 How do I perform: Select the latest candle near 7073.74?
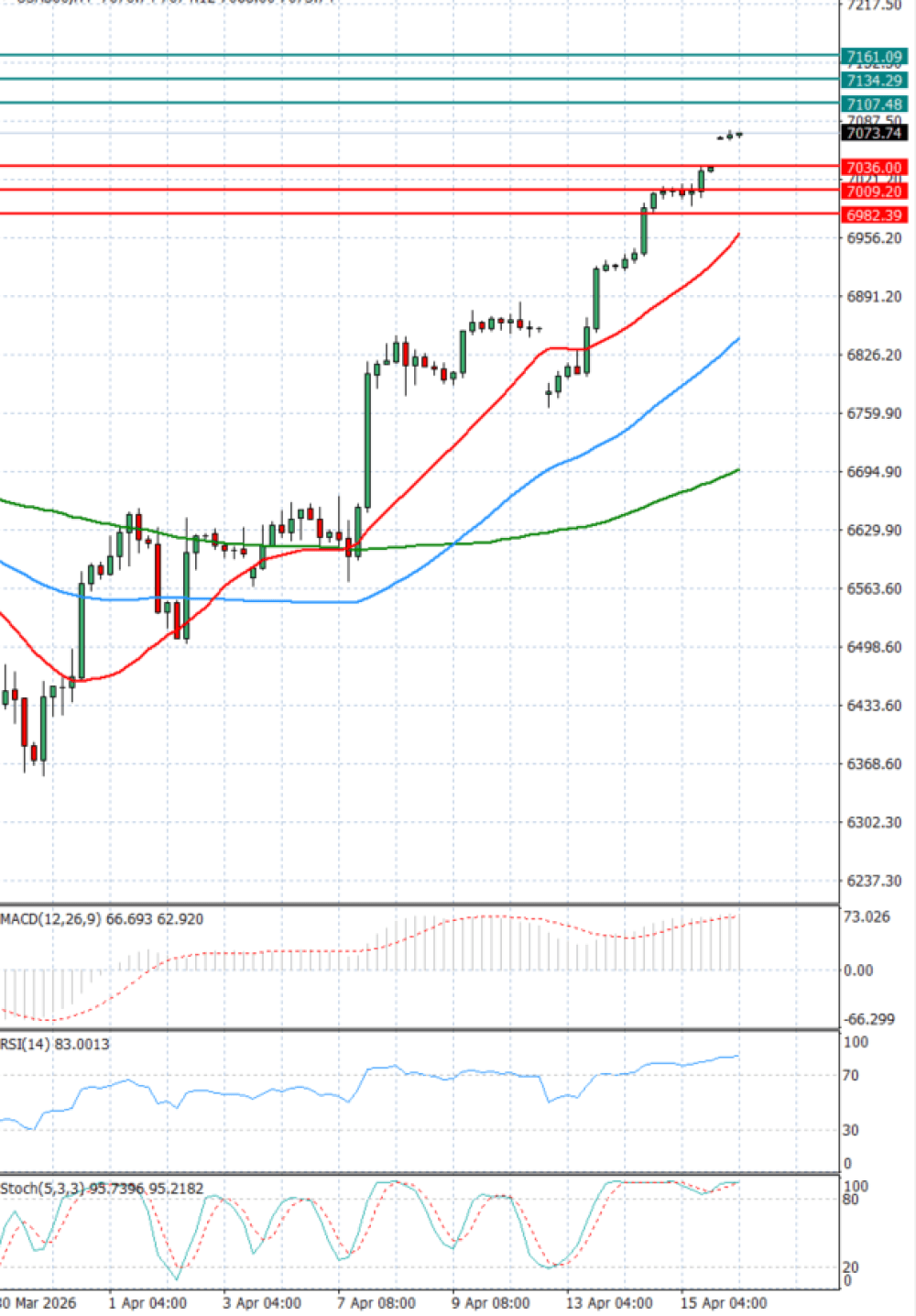click(738, 135)
